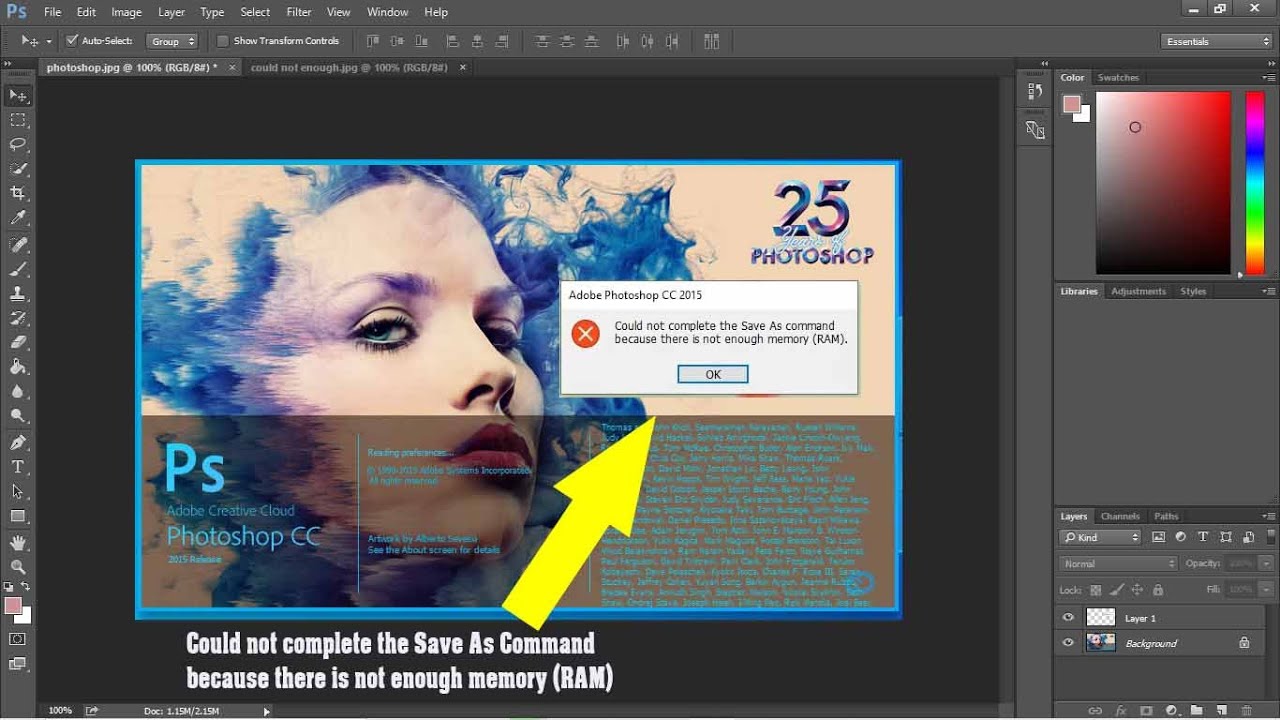Select the Brush tool
Image resolution: width=1280 pixels, height=720 pixels.
18,270
